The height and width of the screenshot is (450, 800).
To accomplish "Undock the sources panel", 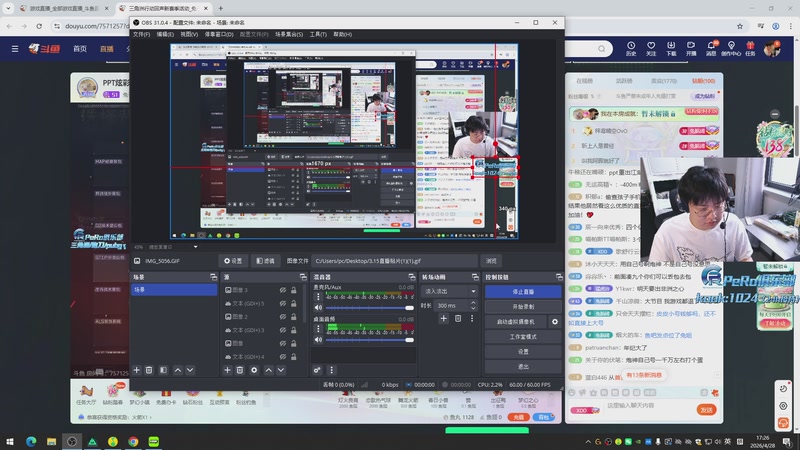I will (303, 277).
